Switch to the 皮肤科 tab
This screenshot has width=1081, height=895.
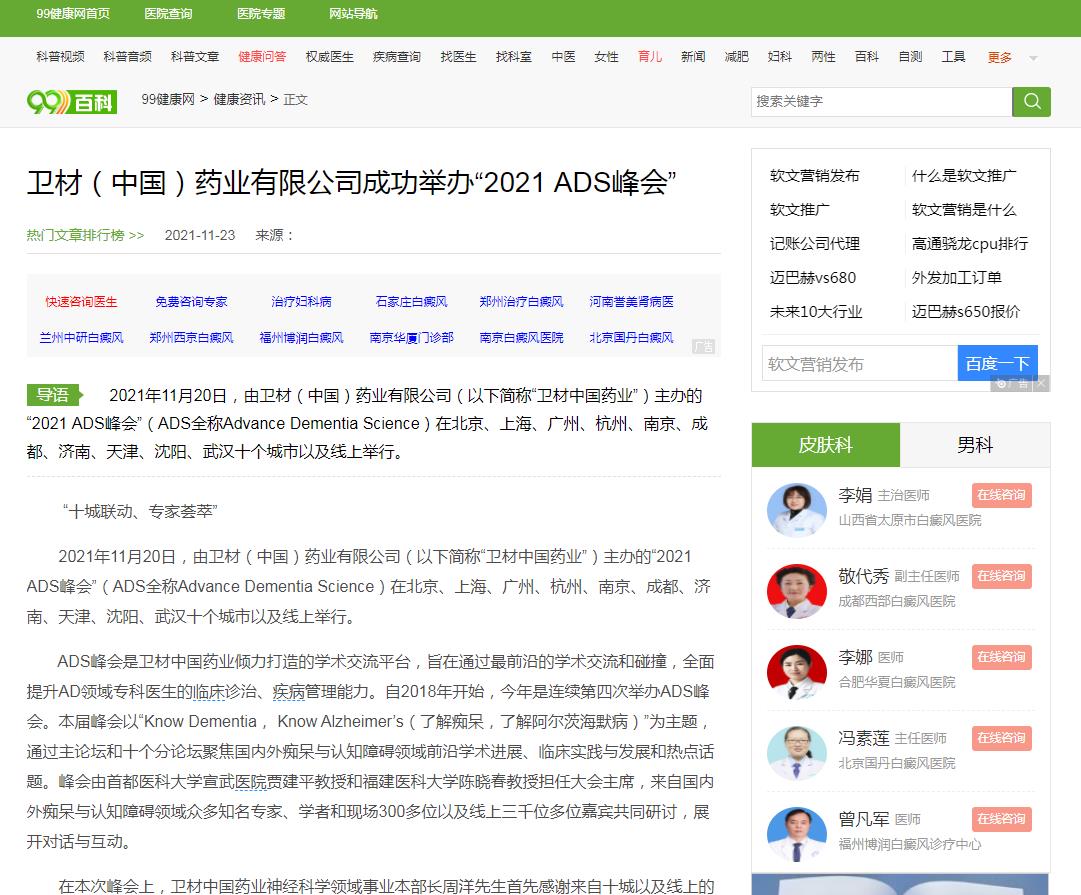(826, 445)
